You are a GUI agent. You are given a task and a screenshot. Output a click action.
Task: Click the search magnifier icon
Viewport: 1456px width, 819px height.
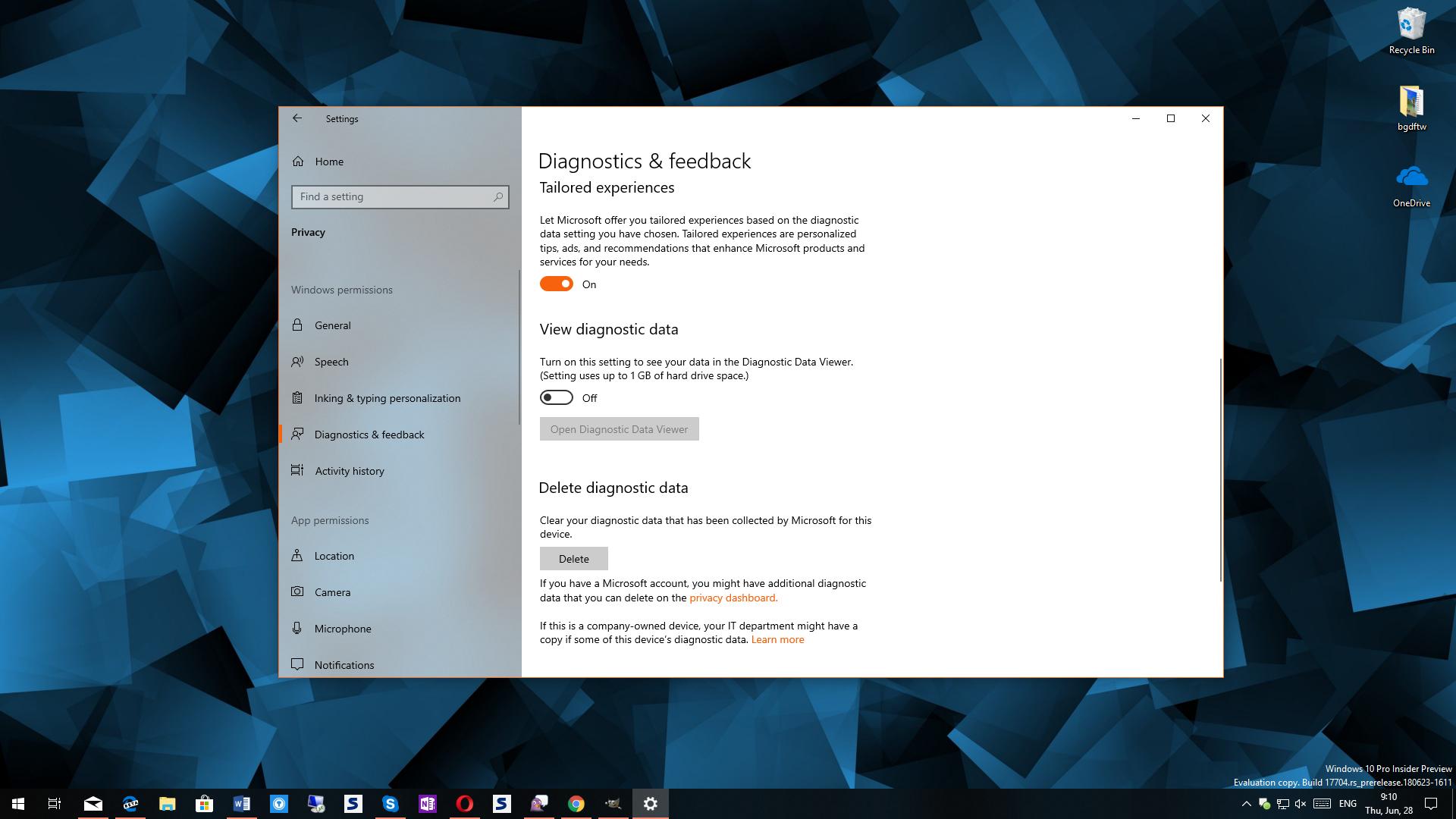coord(498,197)
